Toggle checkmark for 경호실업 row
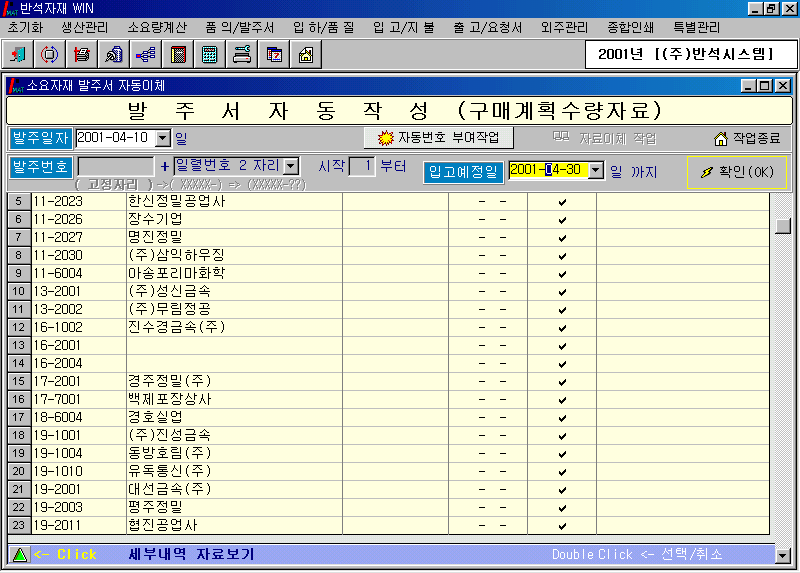This screenshot has height=573, width=800. [x=562, y=417]
